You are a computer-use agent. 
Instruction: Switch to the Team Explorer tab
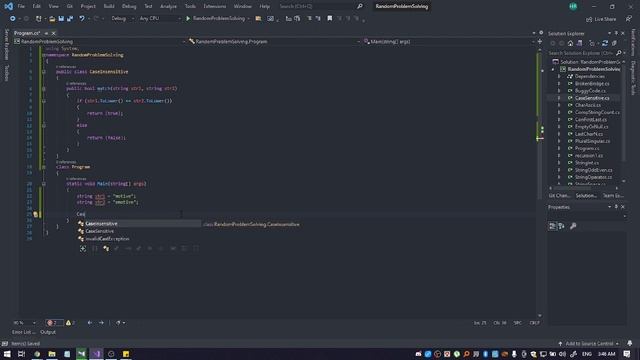613,196
